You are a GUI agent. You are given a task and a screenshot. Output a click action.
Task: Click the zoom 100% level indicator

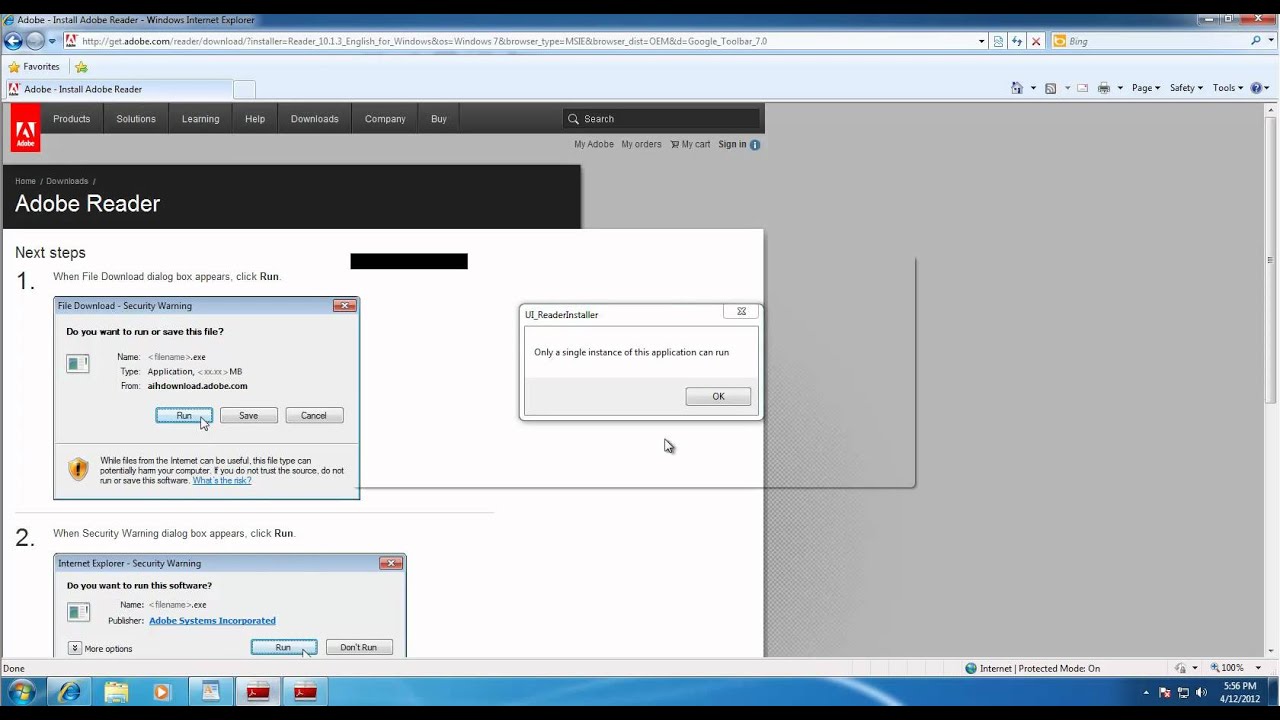pos(1227,668)
